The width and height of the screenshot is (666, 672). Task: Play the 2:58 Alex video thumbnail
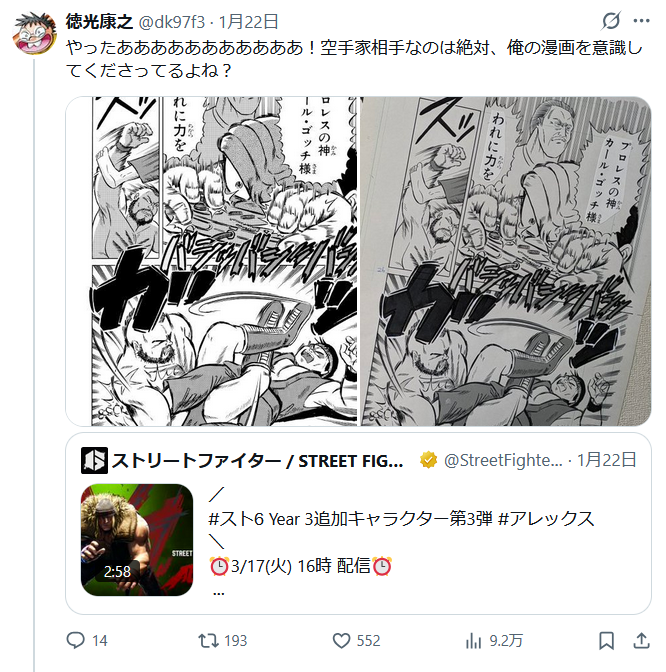pyautogui.click(x=137, y=540)
